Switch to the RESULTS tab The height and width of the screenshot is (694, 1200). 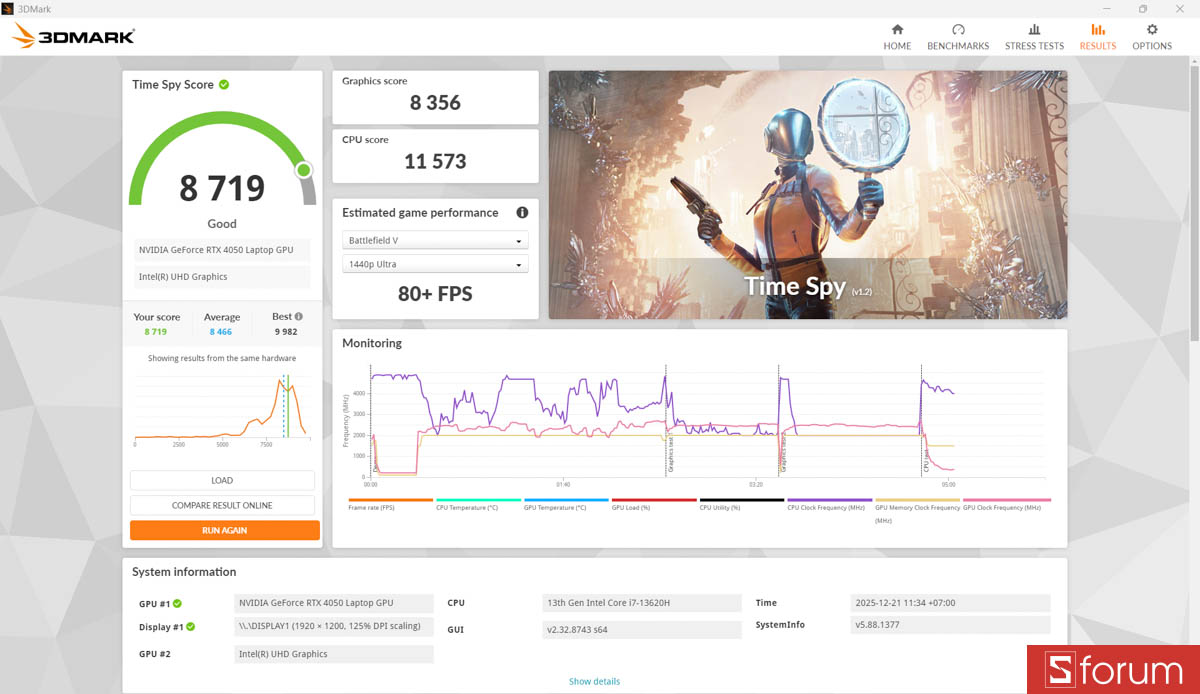point(1097,35)
